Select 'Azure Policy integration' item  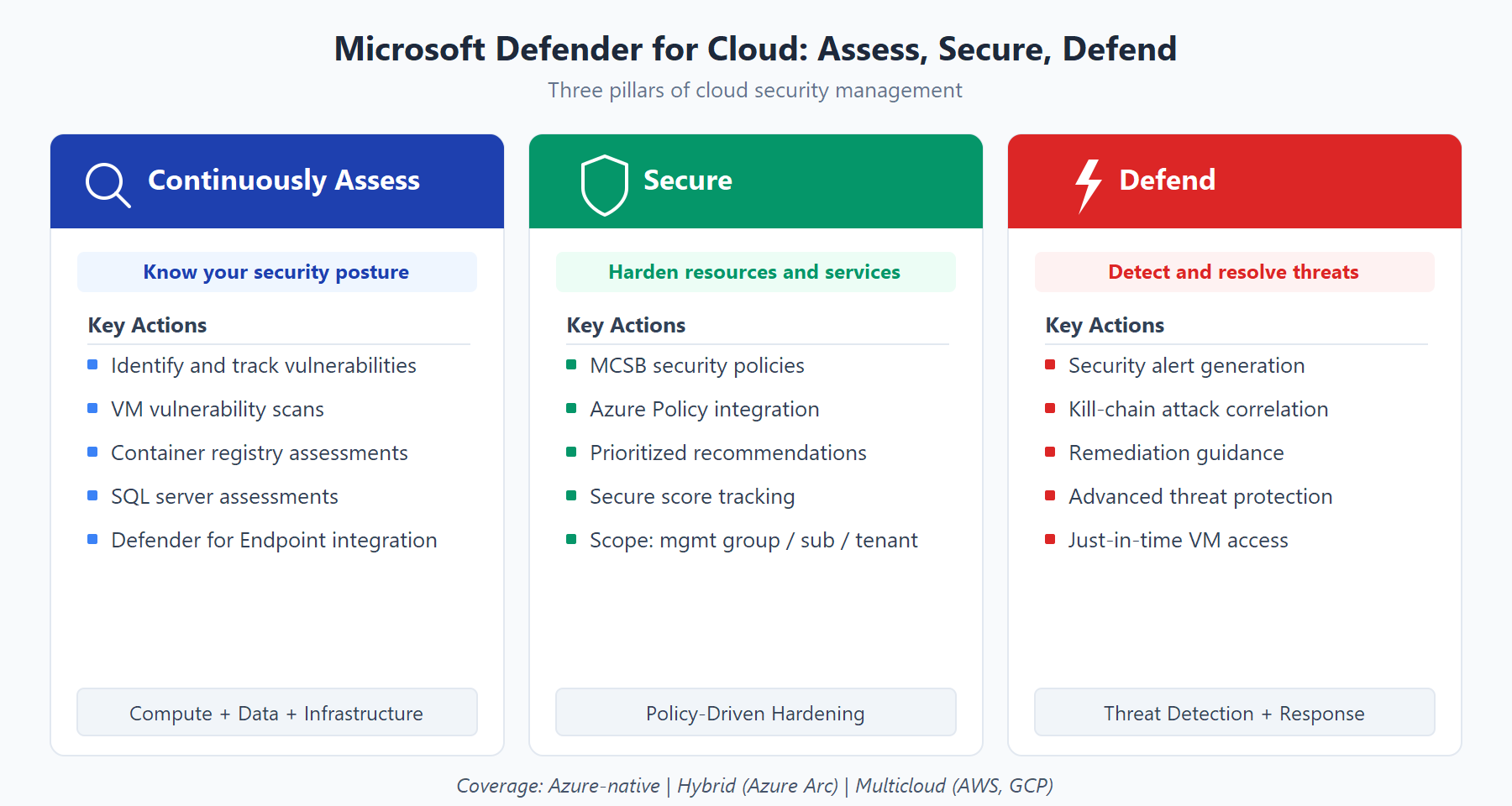point(705,410)
